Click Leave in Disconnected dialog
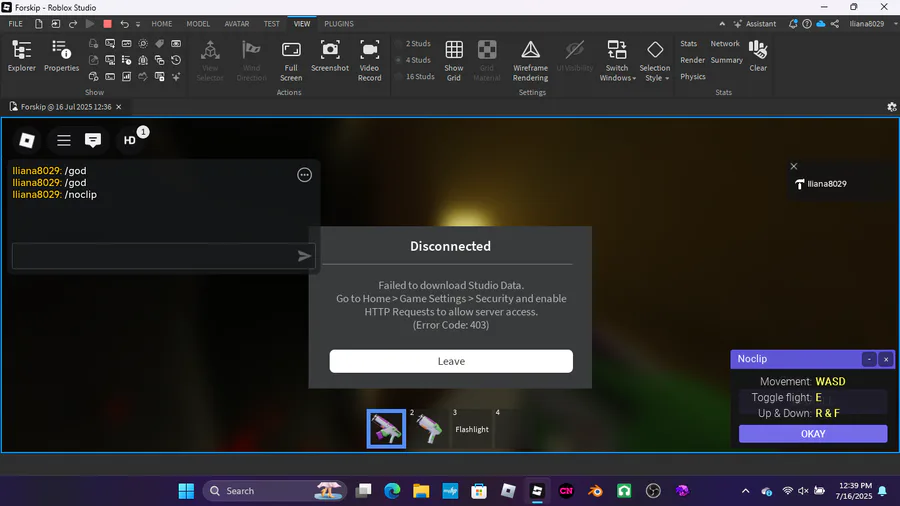 click(x=451, y=361)
